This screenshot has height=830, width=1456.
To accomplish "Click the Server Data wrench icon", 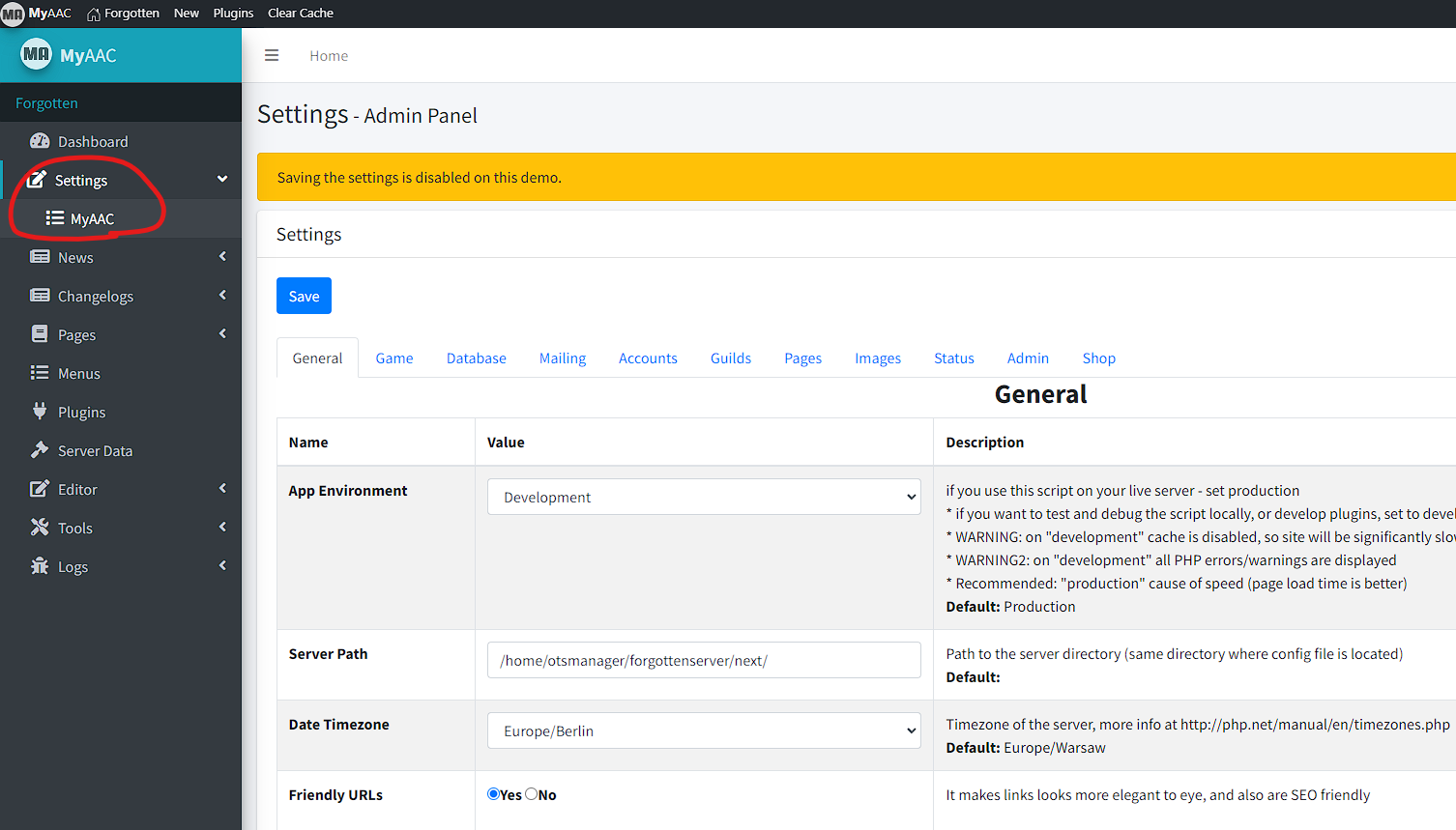I will 40,450.
